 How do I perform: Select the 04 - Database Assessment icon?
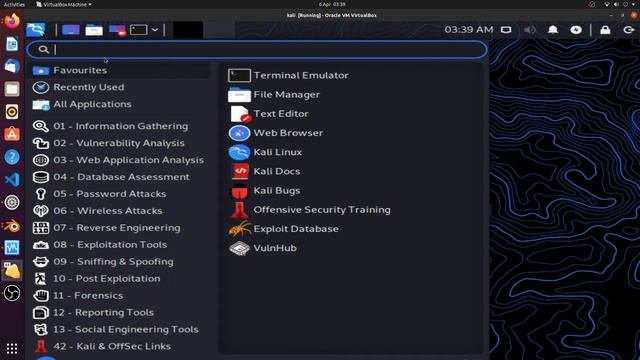(x=41, y=177)
